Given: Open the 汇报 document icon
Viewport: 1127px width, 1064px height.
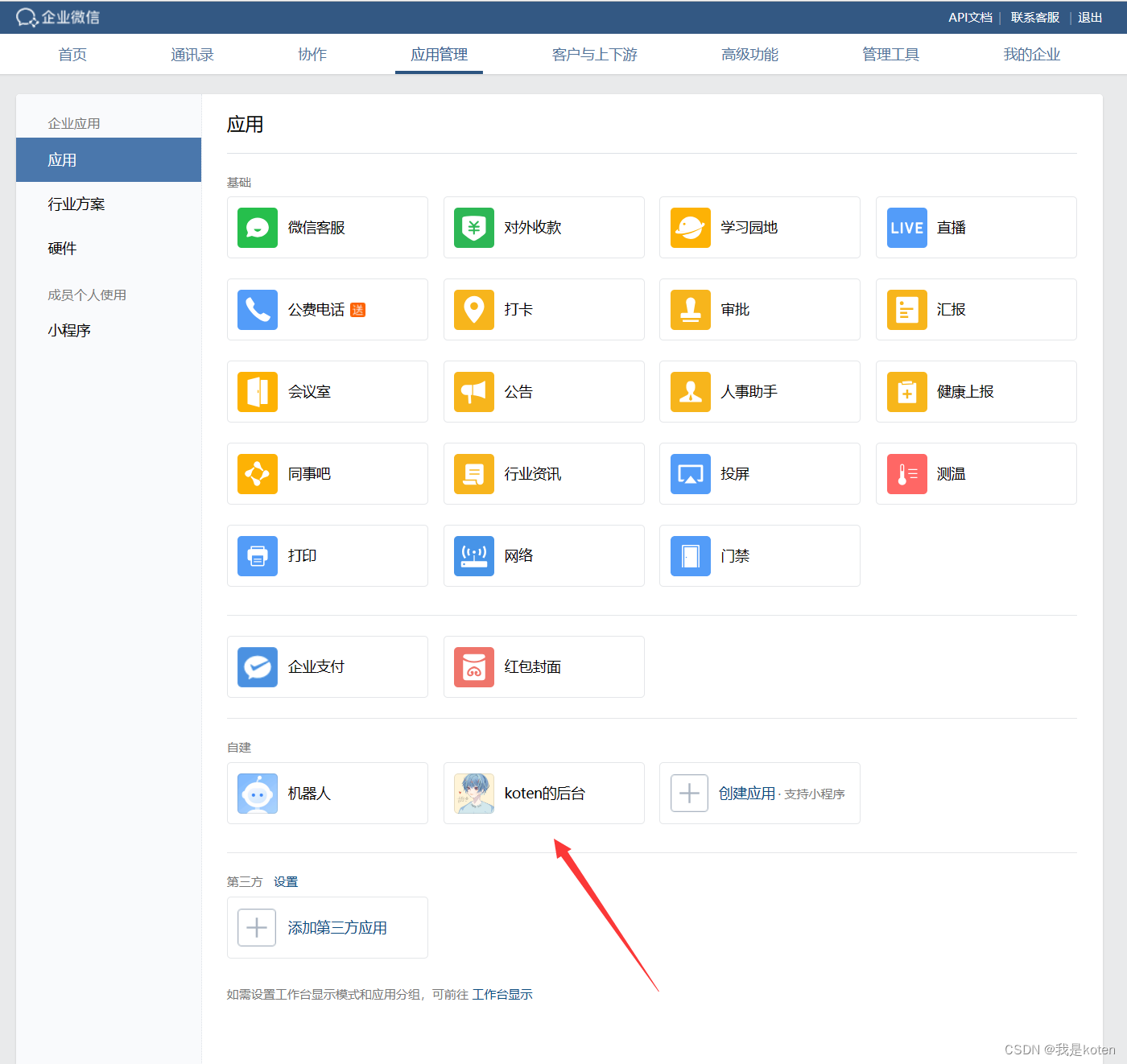Looking at the screenshot, I should [907, 310].
